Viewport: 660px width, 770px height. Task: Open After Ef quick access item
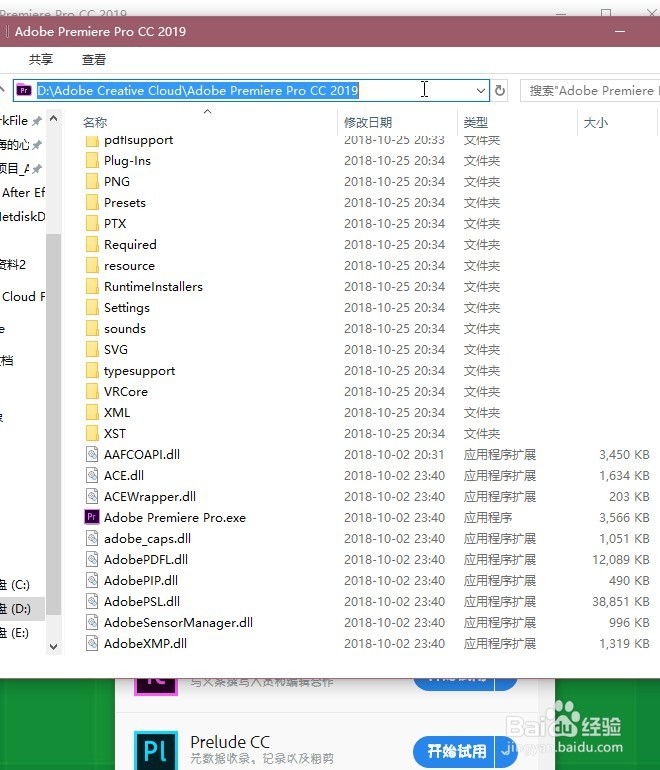[23, 192]
